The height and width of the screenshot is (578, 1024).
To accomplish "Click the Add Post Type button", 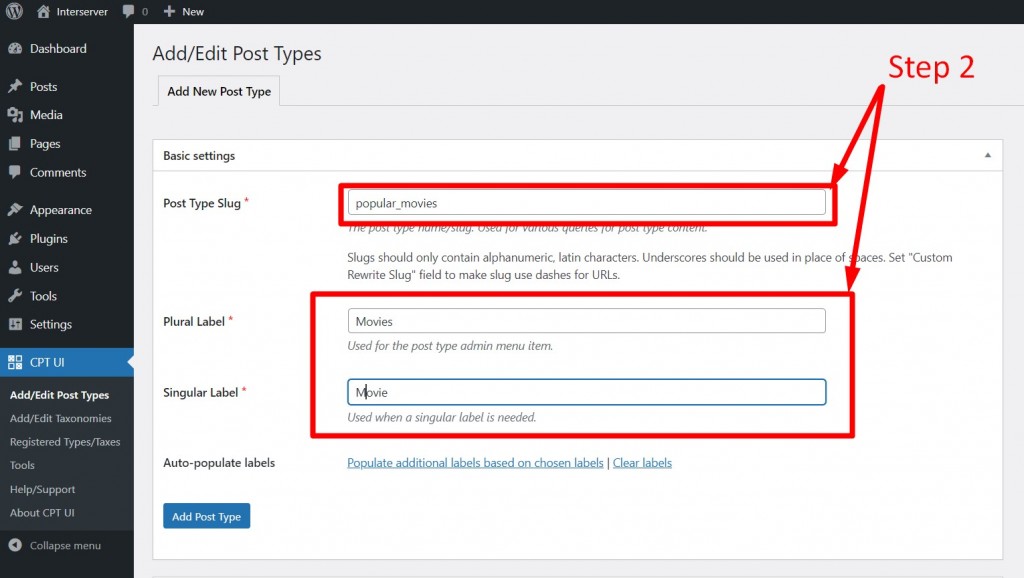I will (206, 516).
